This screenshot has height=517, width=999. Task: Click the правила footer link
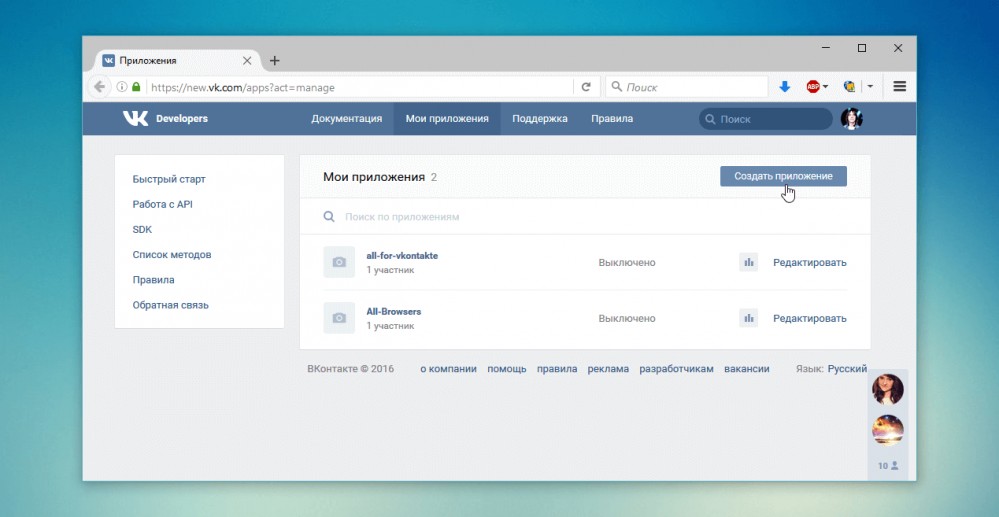click(x=557, y=368)
